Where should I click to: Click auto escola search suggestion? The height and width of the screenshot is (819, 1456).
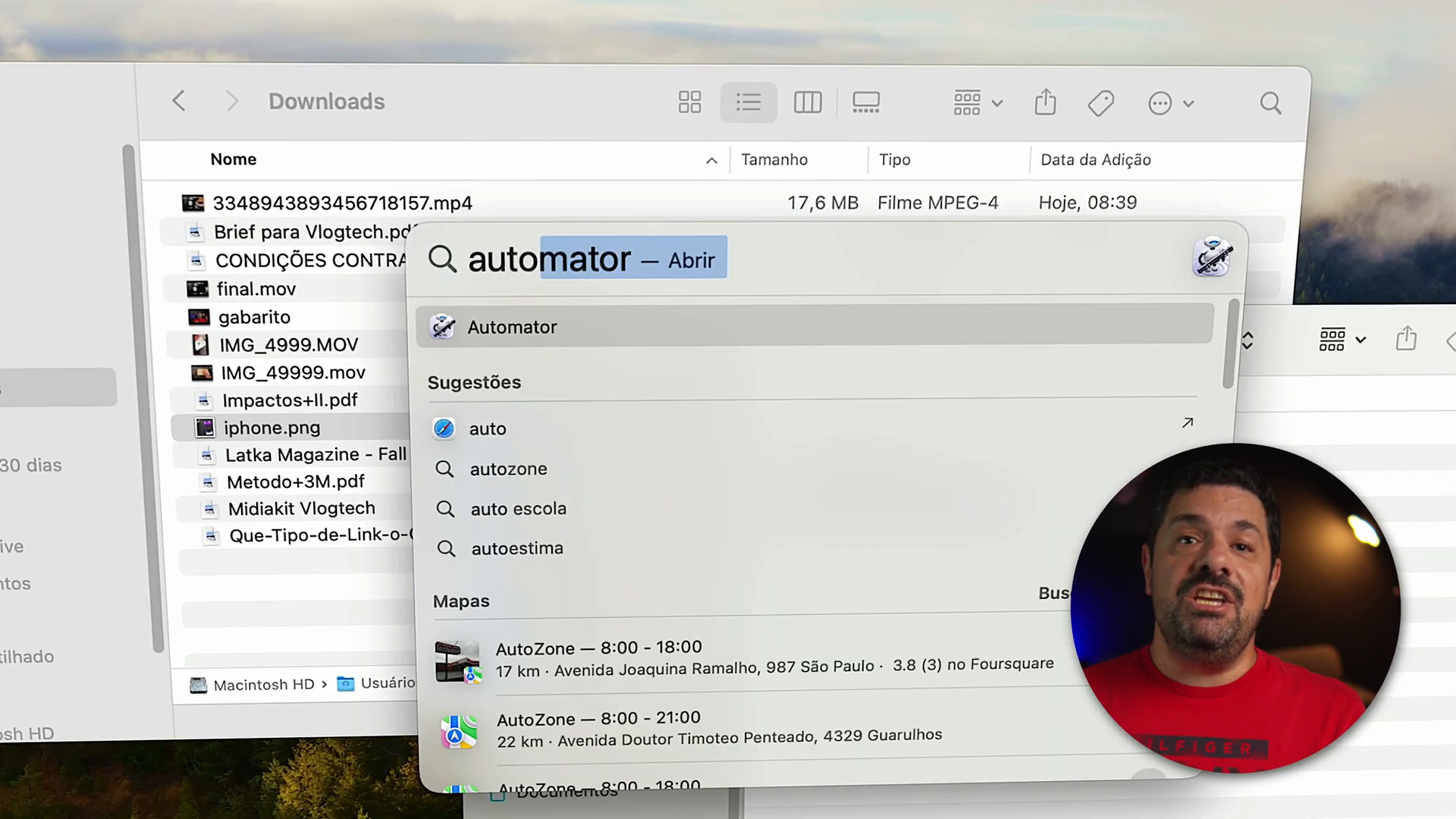point(518,508)
